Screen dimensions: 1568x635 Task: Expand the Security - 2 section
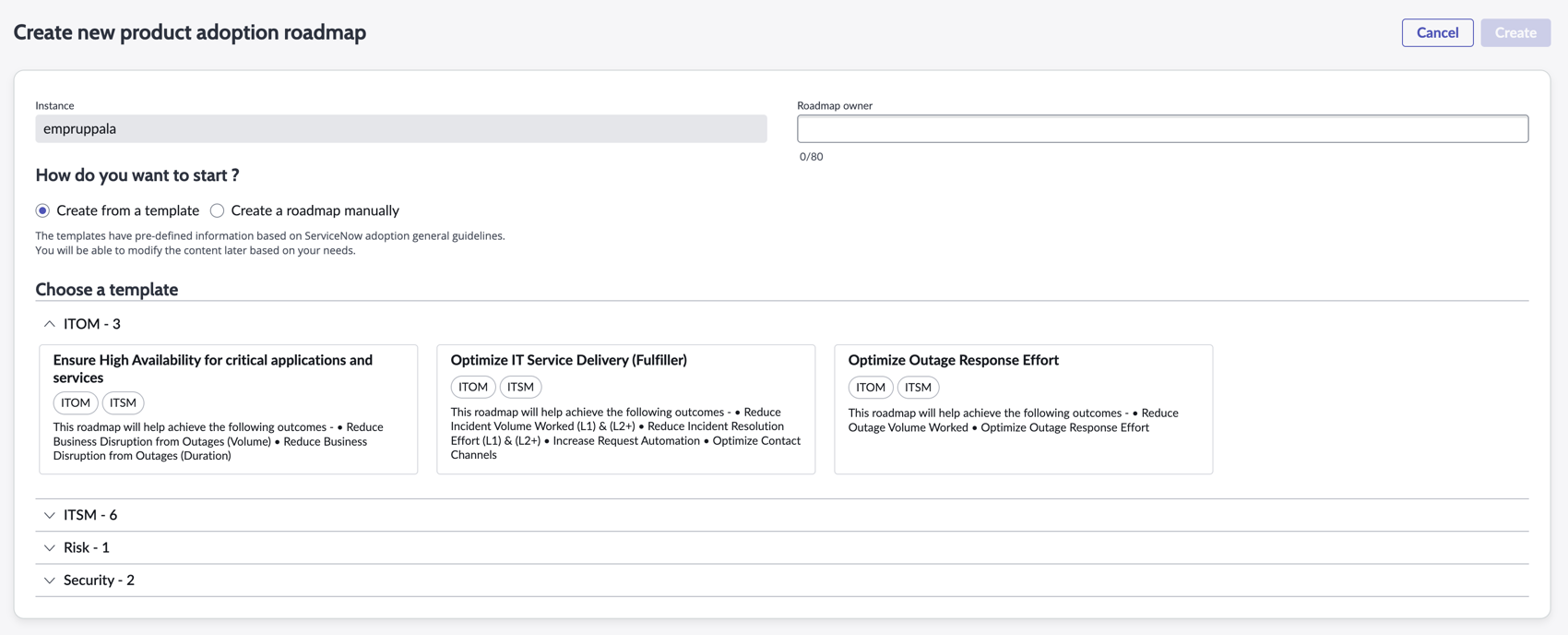click(x=782, y=580)
